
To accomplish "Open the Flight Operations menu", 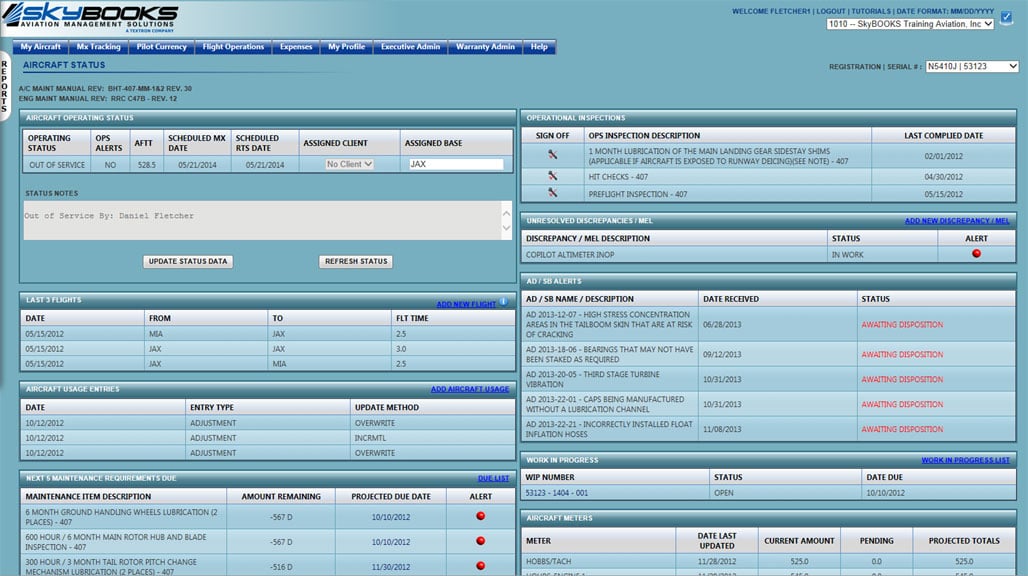I will coord(233,47).
